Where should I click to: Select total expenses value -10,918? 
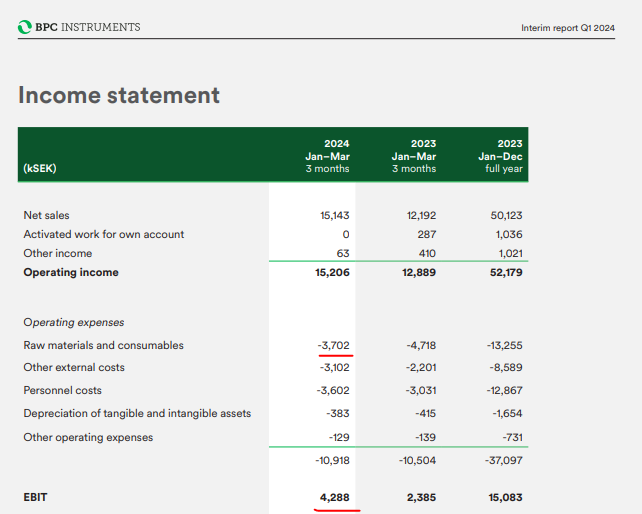(x=332, y=460)
